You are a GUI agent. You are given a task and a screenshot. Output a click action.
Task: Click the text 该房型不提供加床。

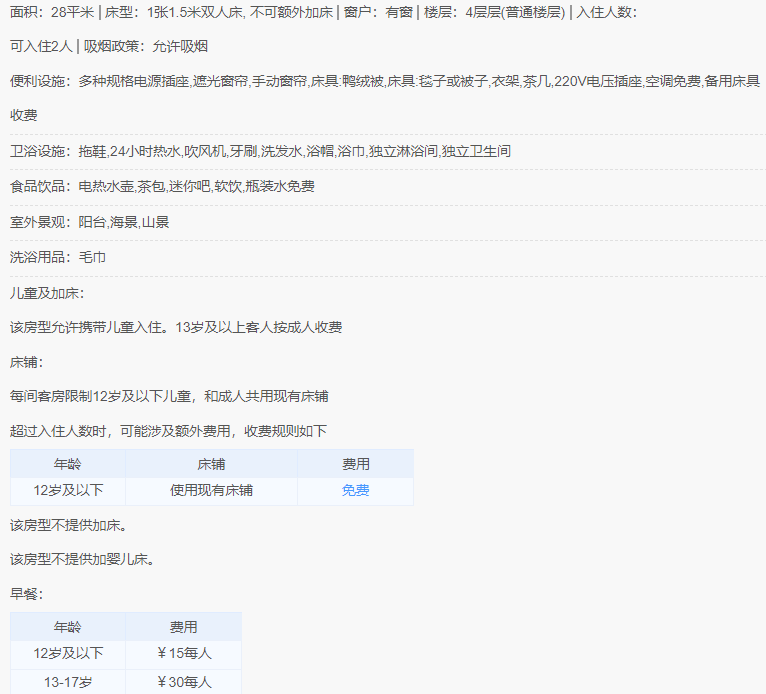68,526
